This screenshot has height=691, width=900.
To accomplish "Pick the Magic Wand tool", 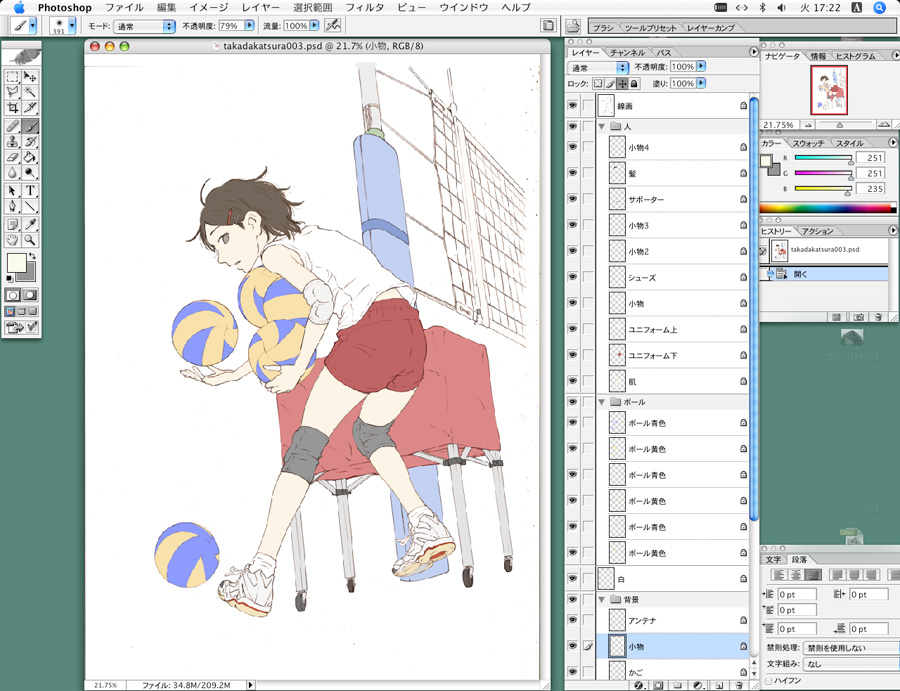I will pyautogui.click(x=30, y=92).
